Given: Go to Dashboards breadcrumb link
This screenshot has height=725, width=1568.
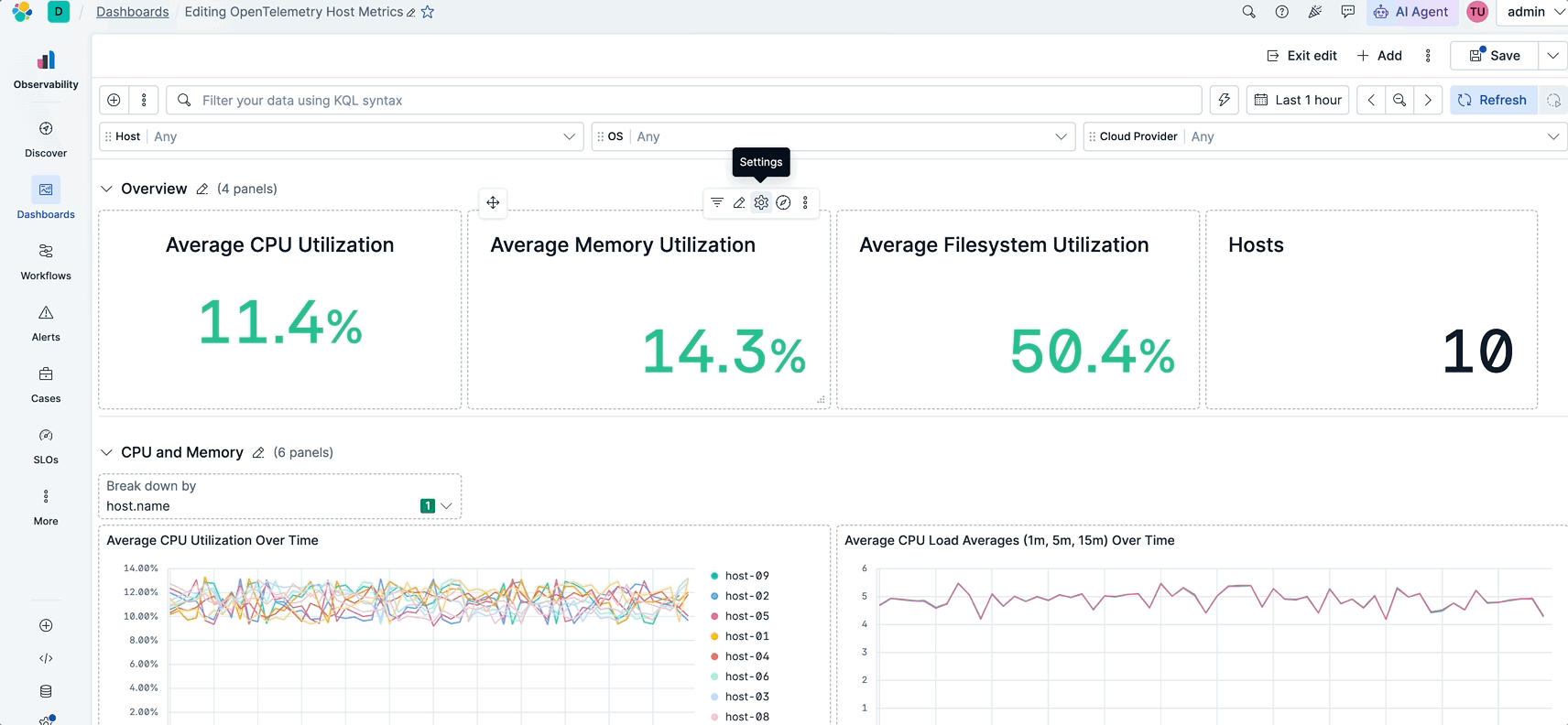Looking at the screenshot, I should click(133, 12).
